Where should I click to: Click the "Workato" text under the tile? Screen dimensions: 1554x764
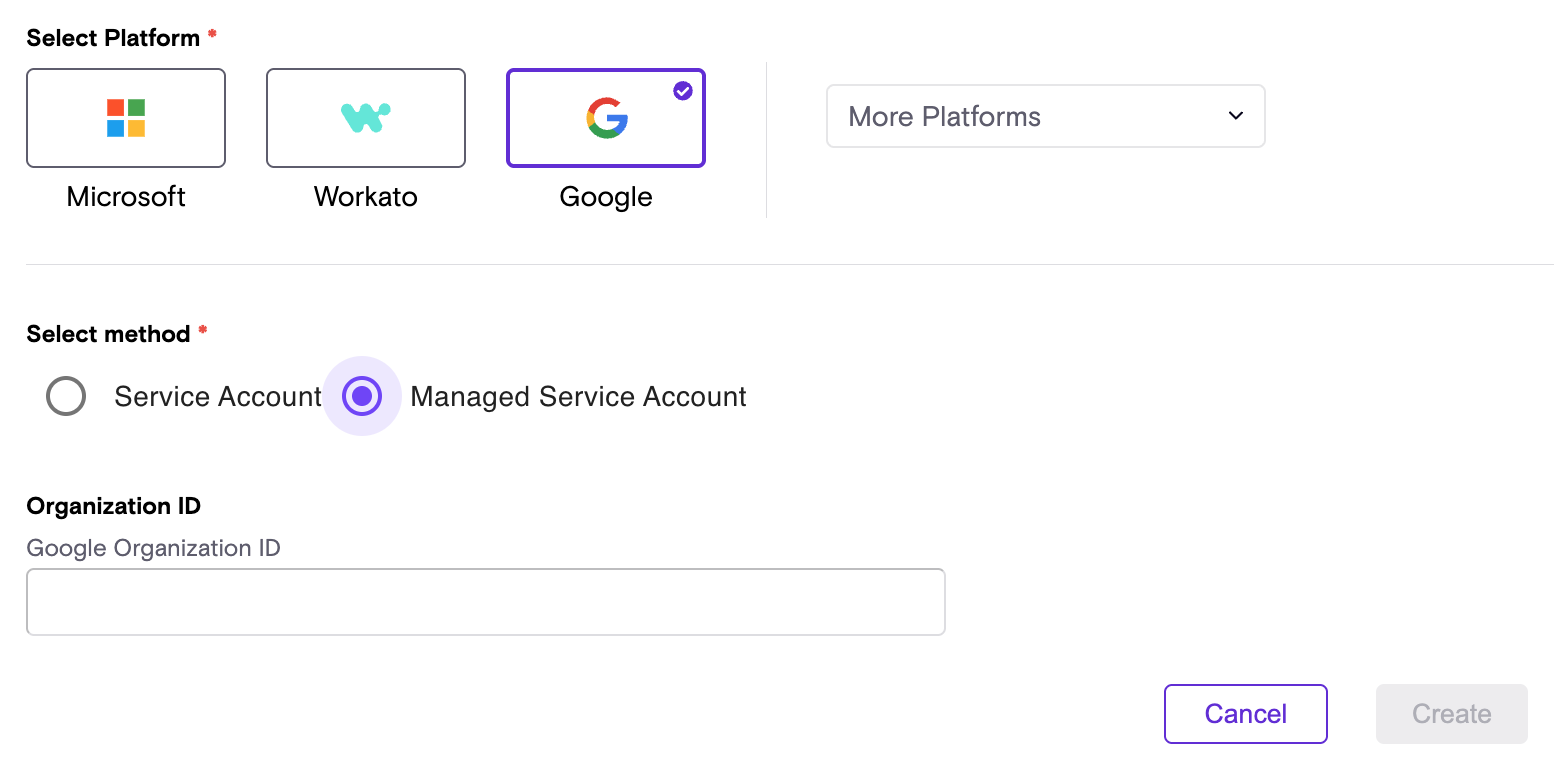coord(366,197)
